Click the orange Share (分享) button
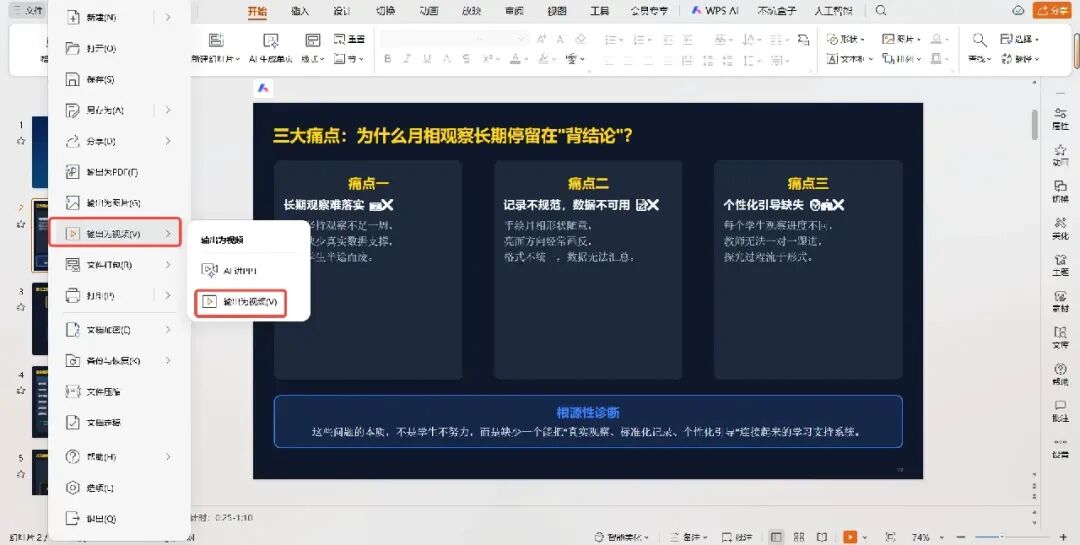This screenshot has width=1080, height=545. 1052,10
